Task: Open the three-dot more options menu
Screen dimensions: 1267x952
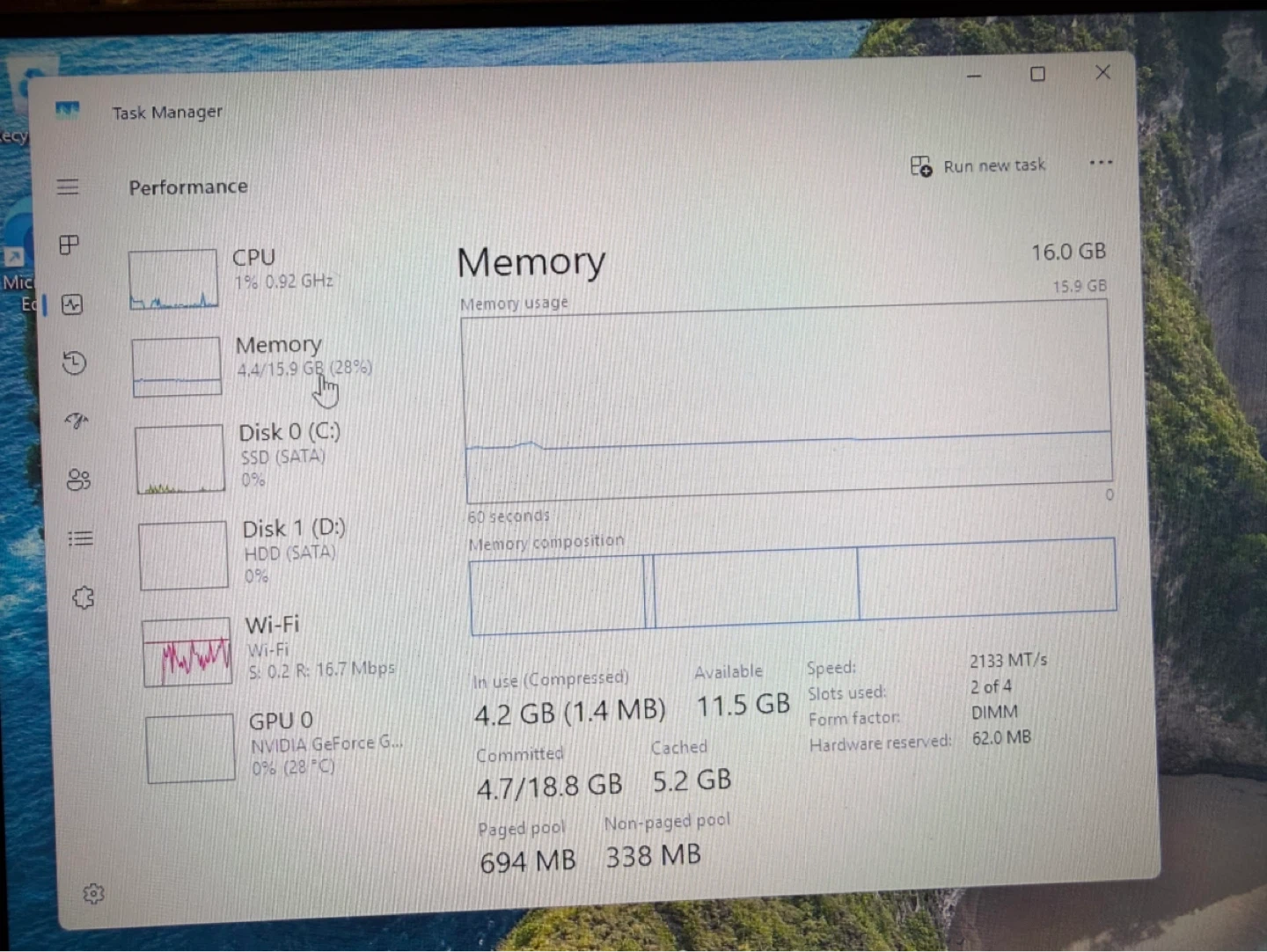Action: point(1100,163)
